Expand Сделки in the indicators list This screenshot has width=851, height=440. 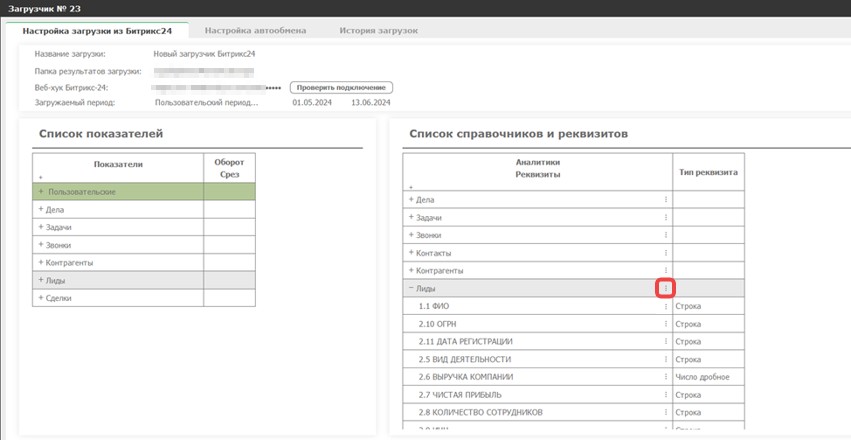[41, 298]
